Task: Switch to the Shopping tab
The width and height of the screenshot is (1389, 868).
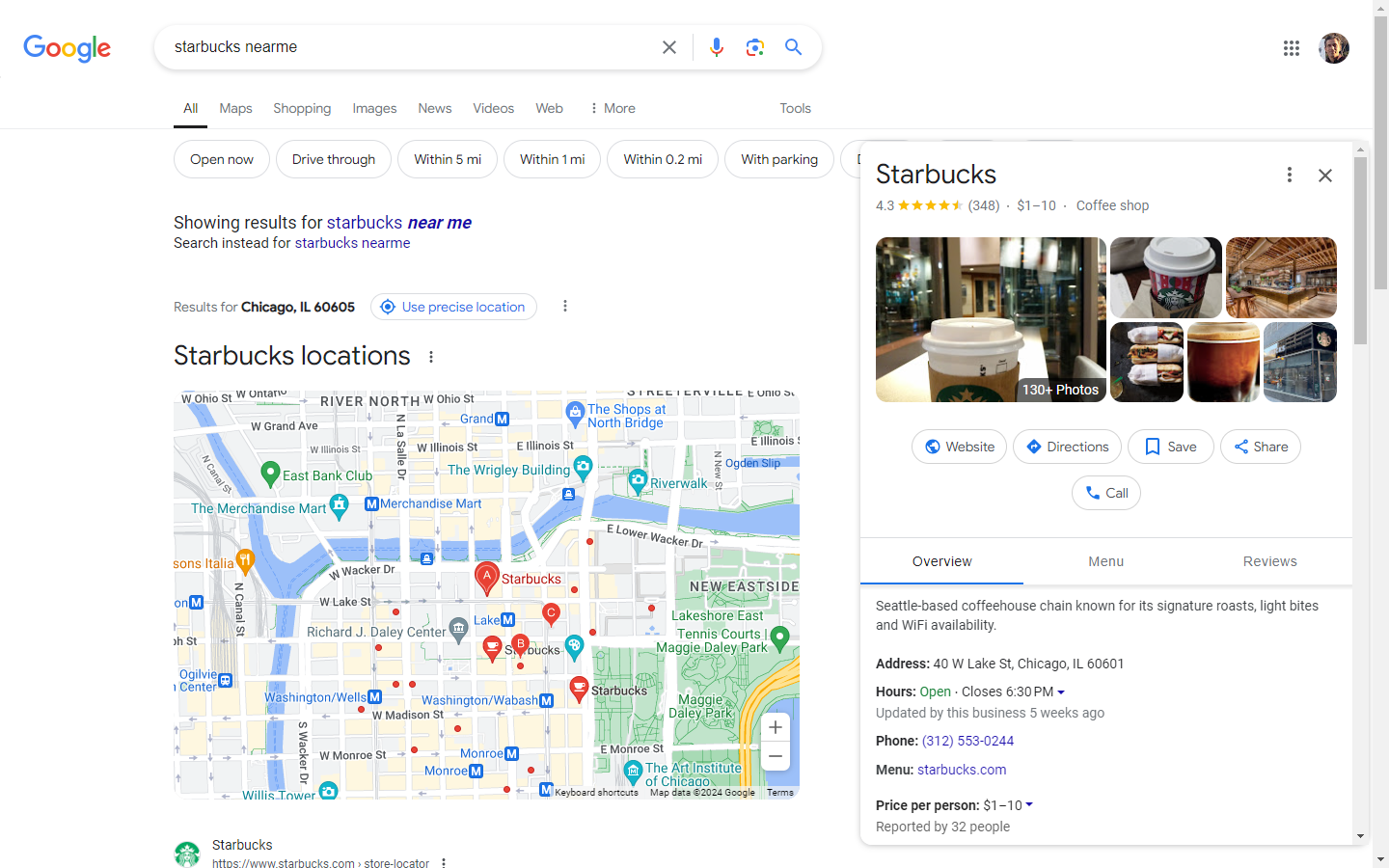Action: coord(302,108)
